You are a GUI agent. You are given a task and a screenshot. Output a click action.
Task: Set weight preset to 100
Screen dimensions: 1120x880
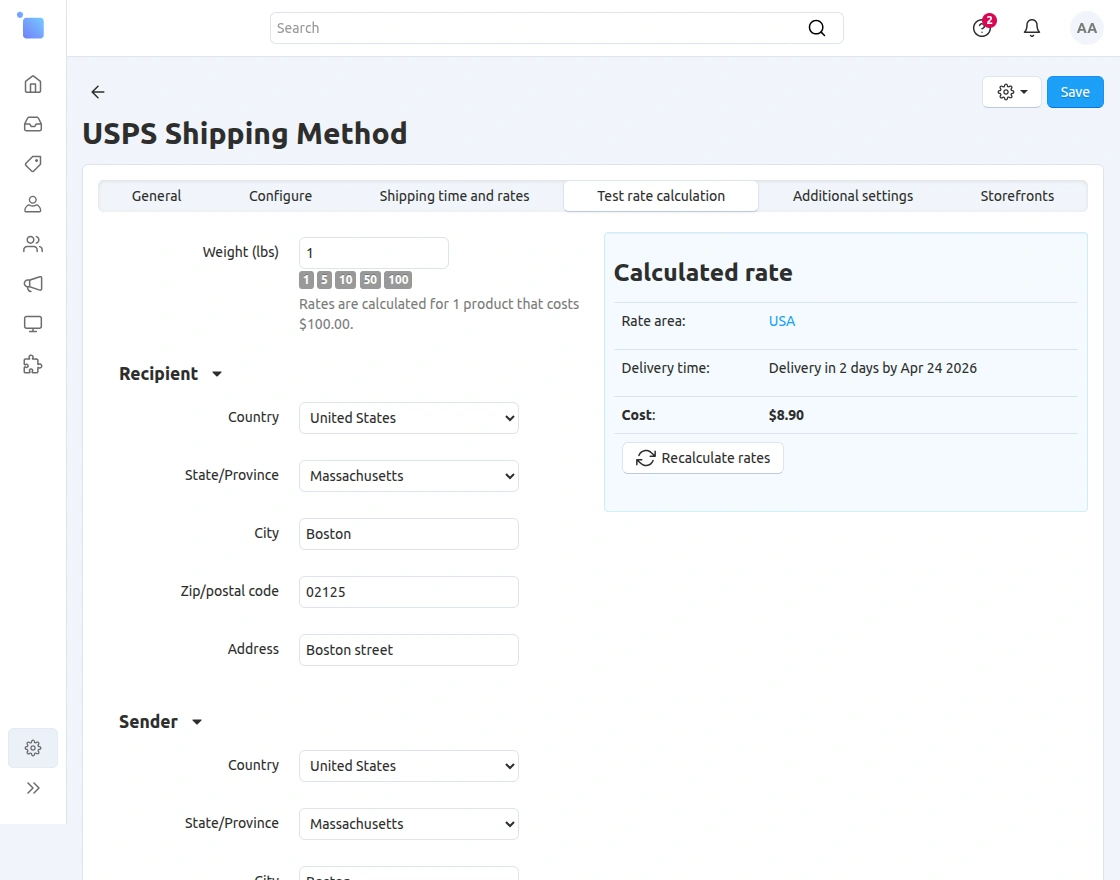coord(398,280)
